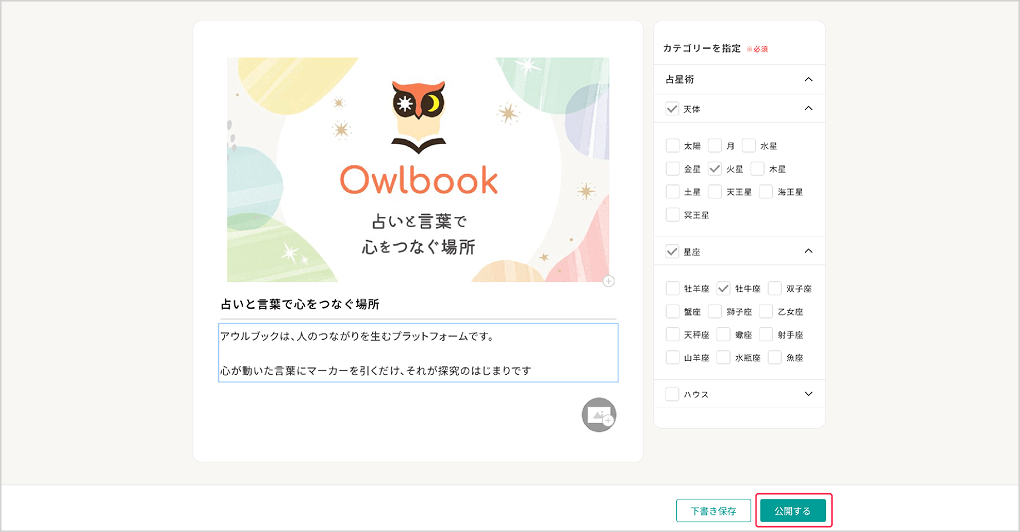Check the 水瓶座 checkbox
Image resolution: width=1020 pixels, height=532 pixels.
pos(723,357)
